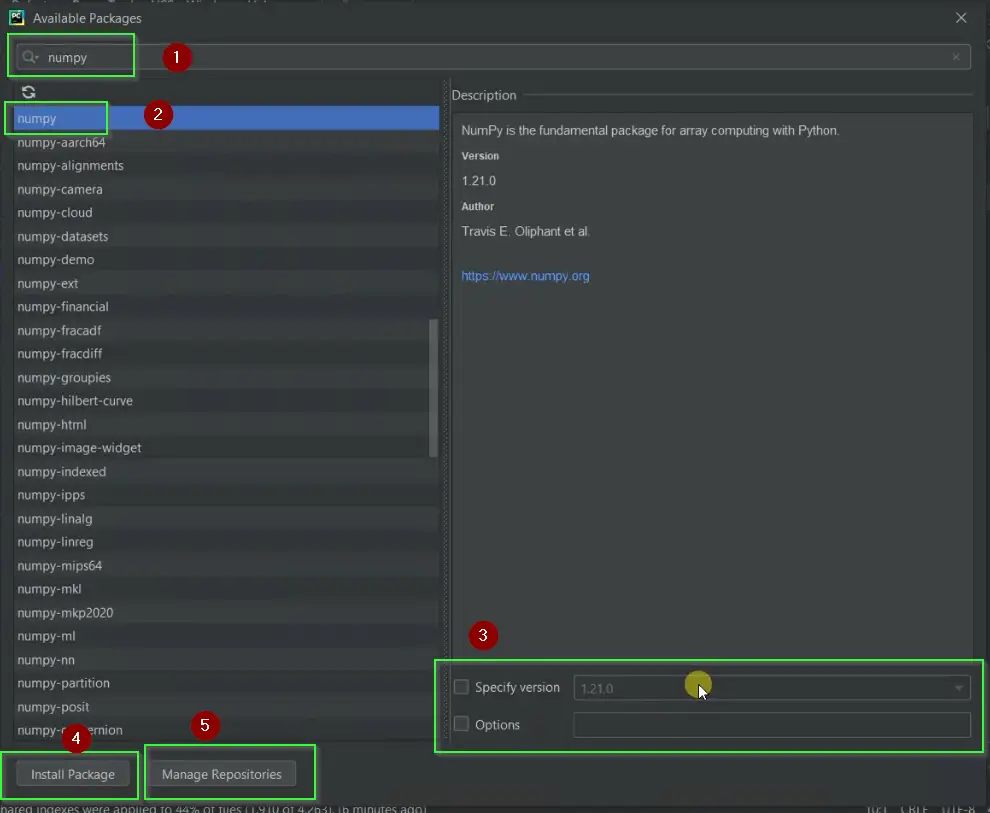
Task: Select the numpy package row
Action: (226, 119)
